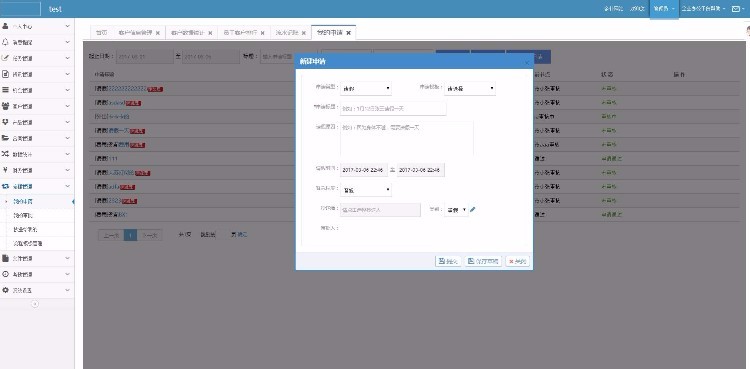Click the title input field in dialog
This screenshot has width=750, height=369.
tap(393, 108)
